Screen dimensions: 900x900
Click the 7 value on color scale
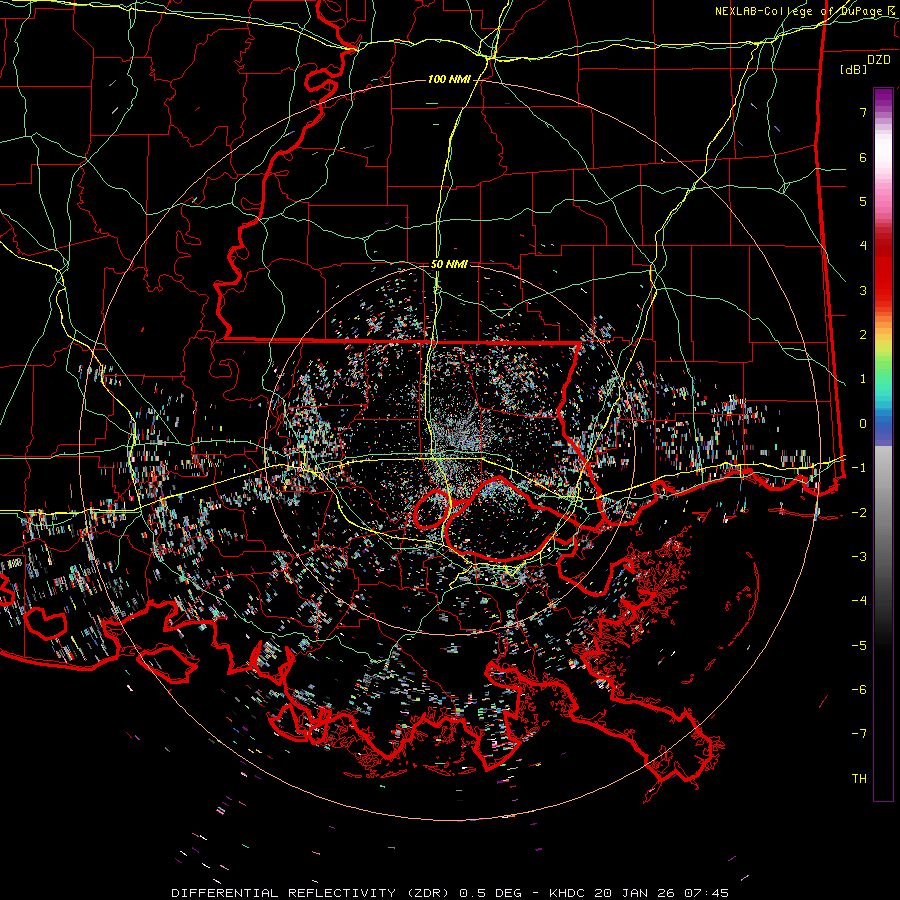click(x=863, y=112)
